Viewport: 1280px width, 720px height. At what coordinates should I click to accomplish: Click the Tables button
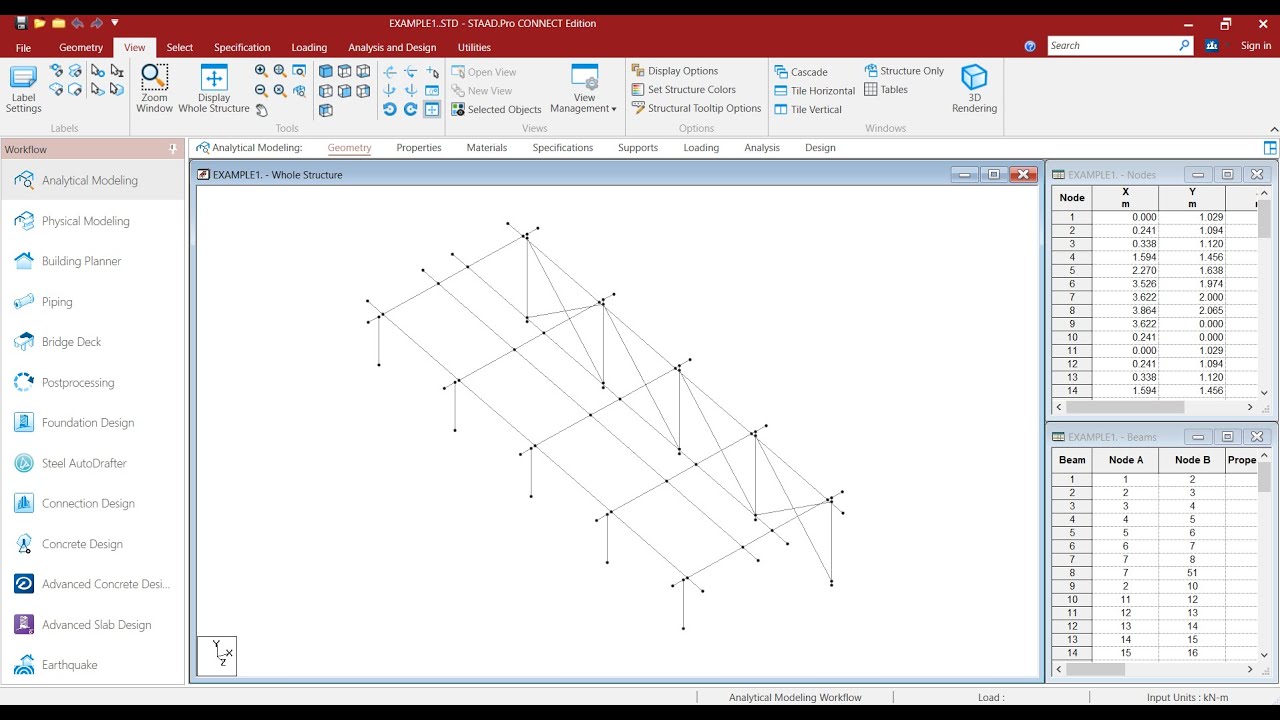coord(886,90)
